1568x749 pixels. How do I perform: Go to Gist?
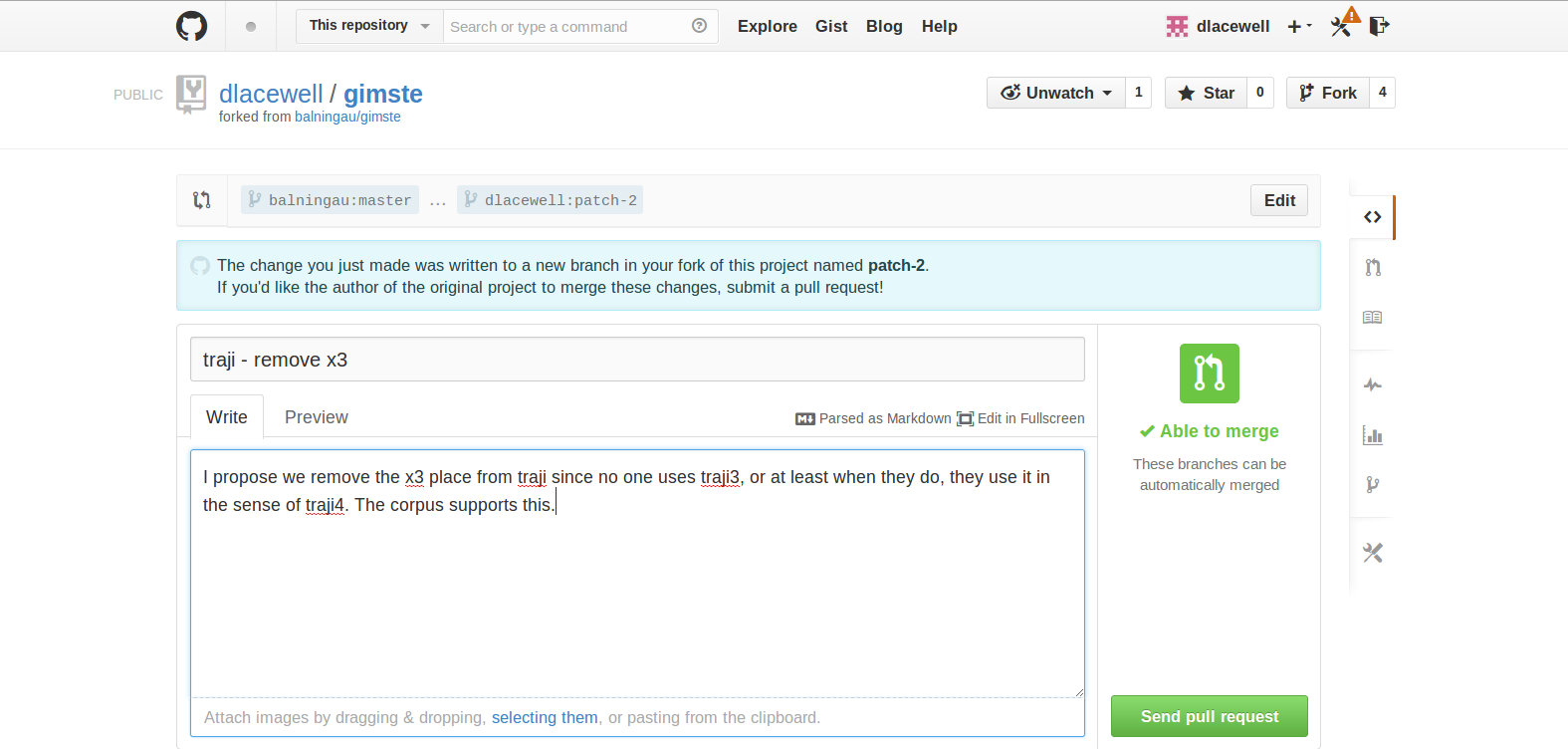[x=831, y=27]
